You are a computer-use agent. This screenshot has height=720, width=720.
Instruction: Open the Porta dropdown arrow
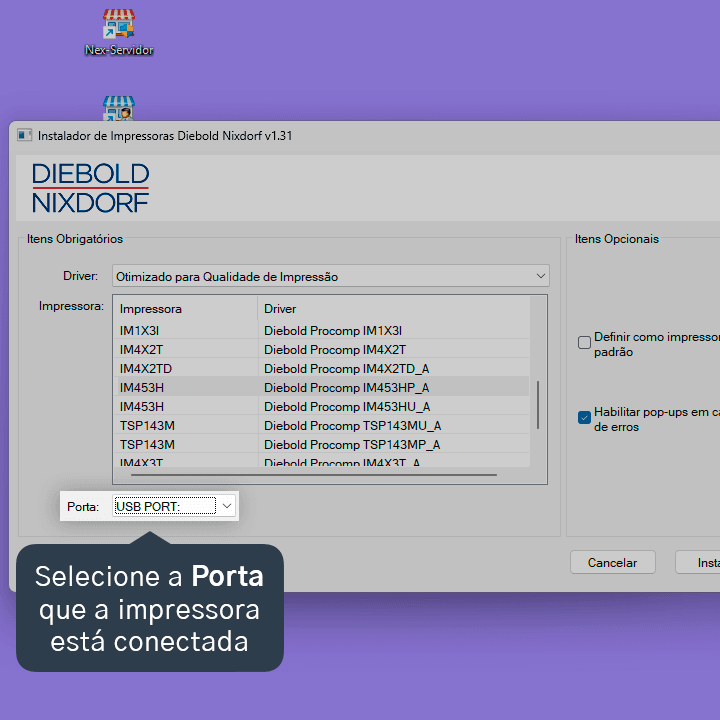point(226,506)
